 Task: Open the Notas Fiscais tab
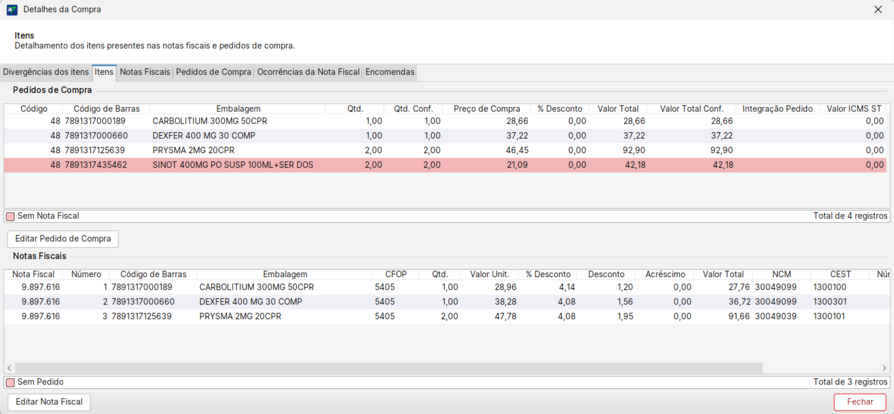(145, 72)
